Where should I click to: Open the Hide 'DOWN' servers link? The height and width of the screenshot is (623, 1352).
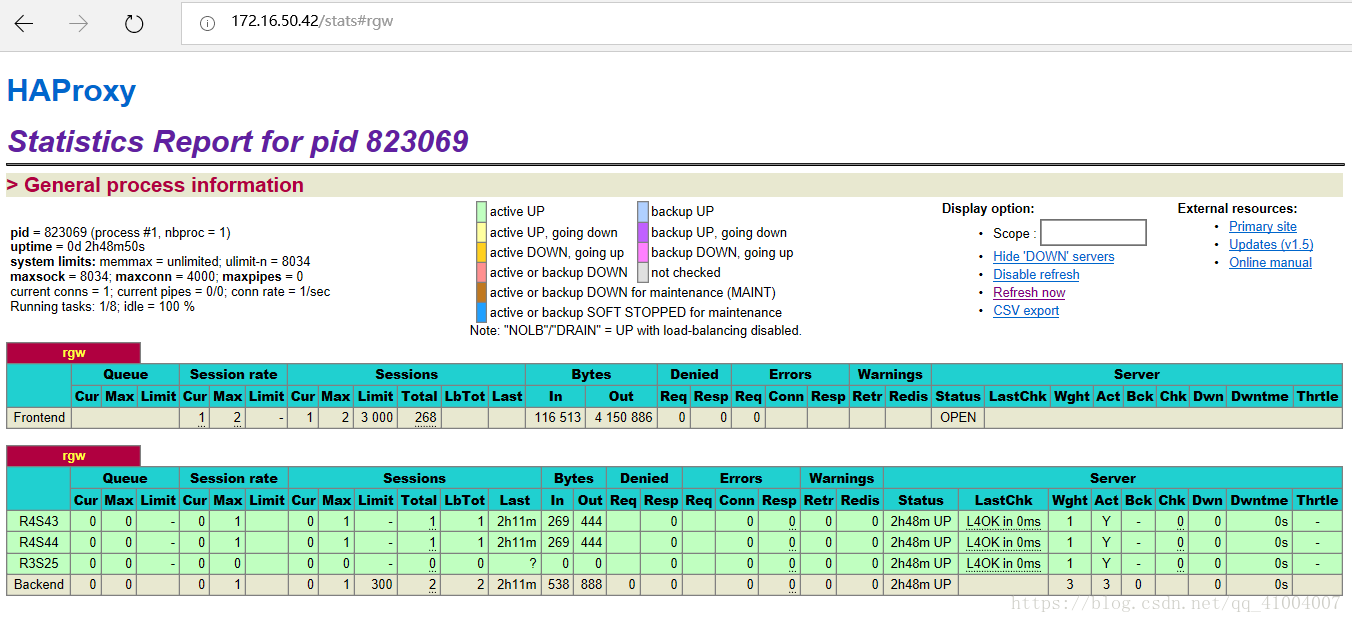1053,256
